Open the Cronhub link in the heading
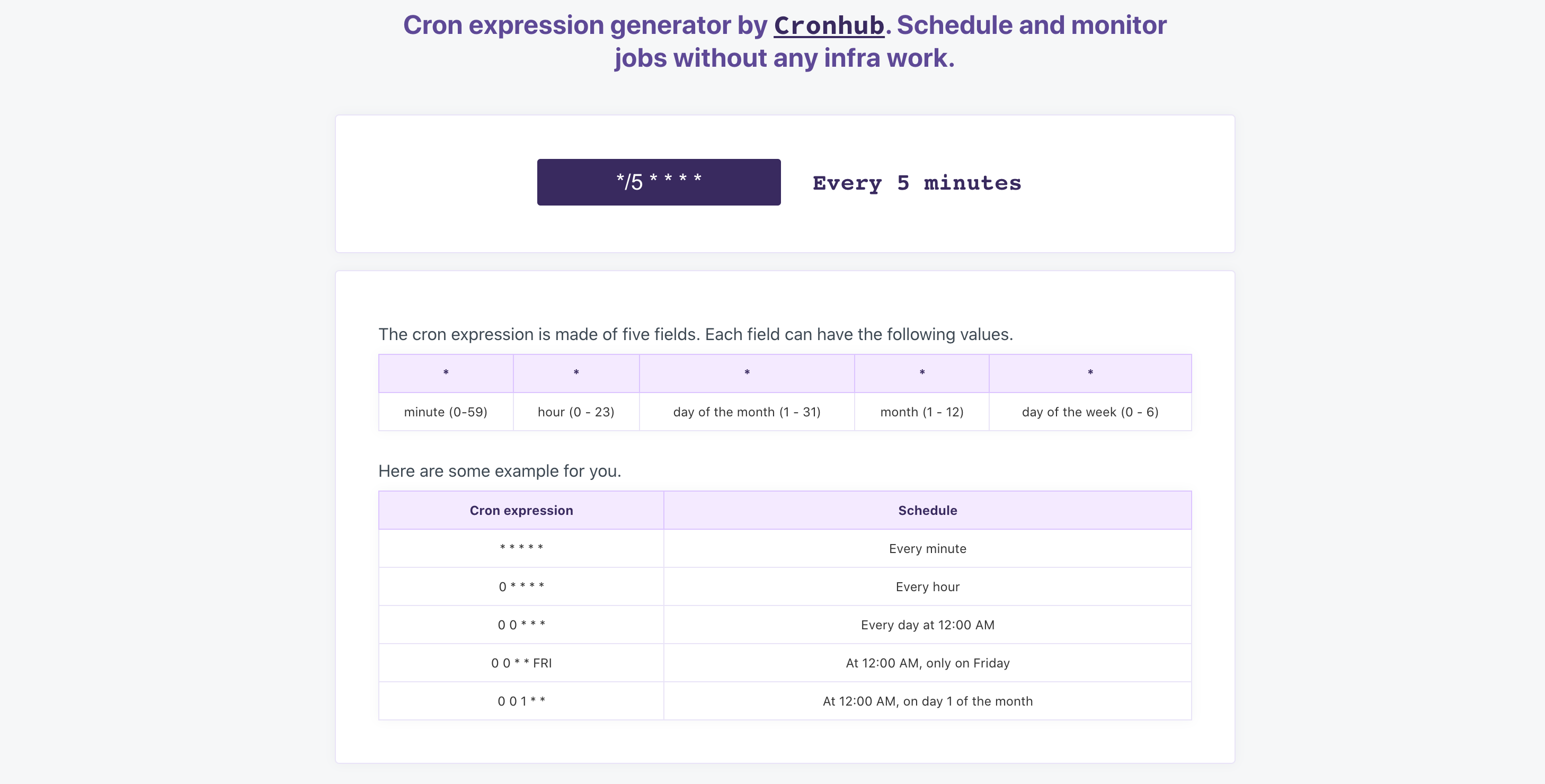 [x=828, y=25]
